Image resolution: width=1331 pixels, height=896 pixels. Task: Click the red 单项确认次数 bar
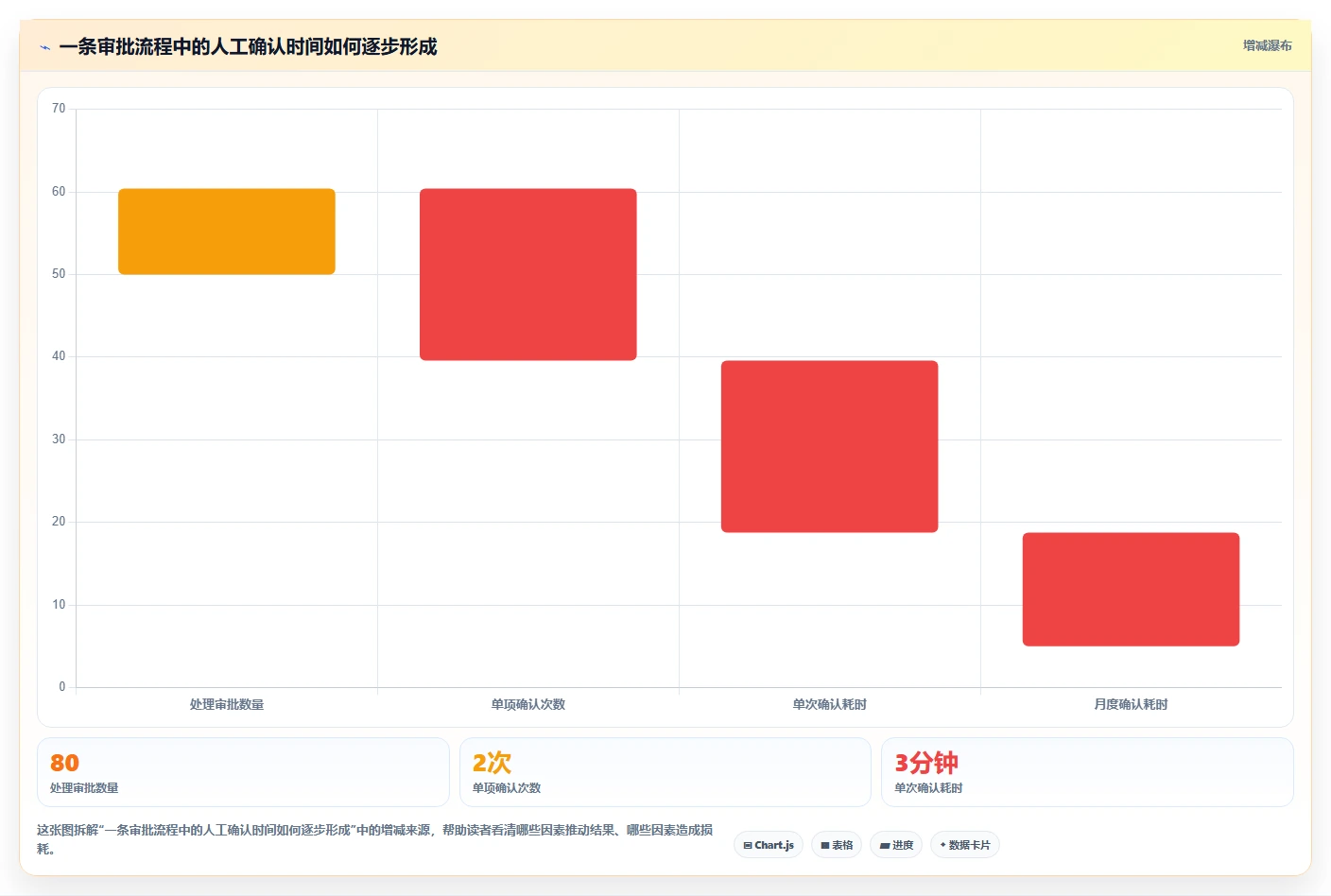point(528,274)
